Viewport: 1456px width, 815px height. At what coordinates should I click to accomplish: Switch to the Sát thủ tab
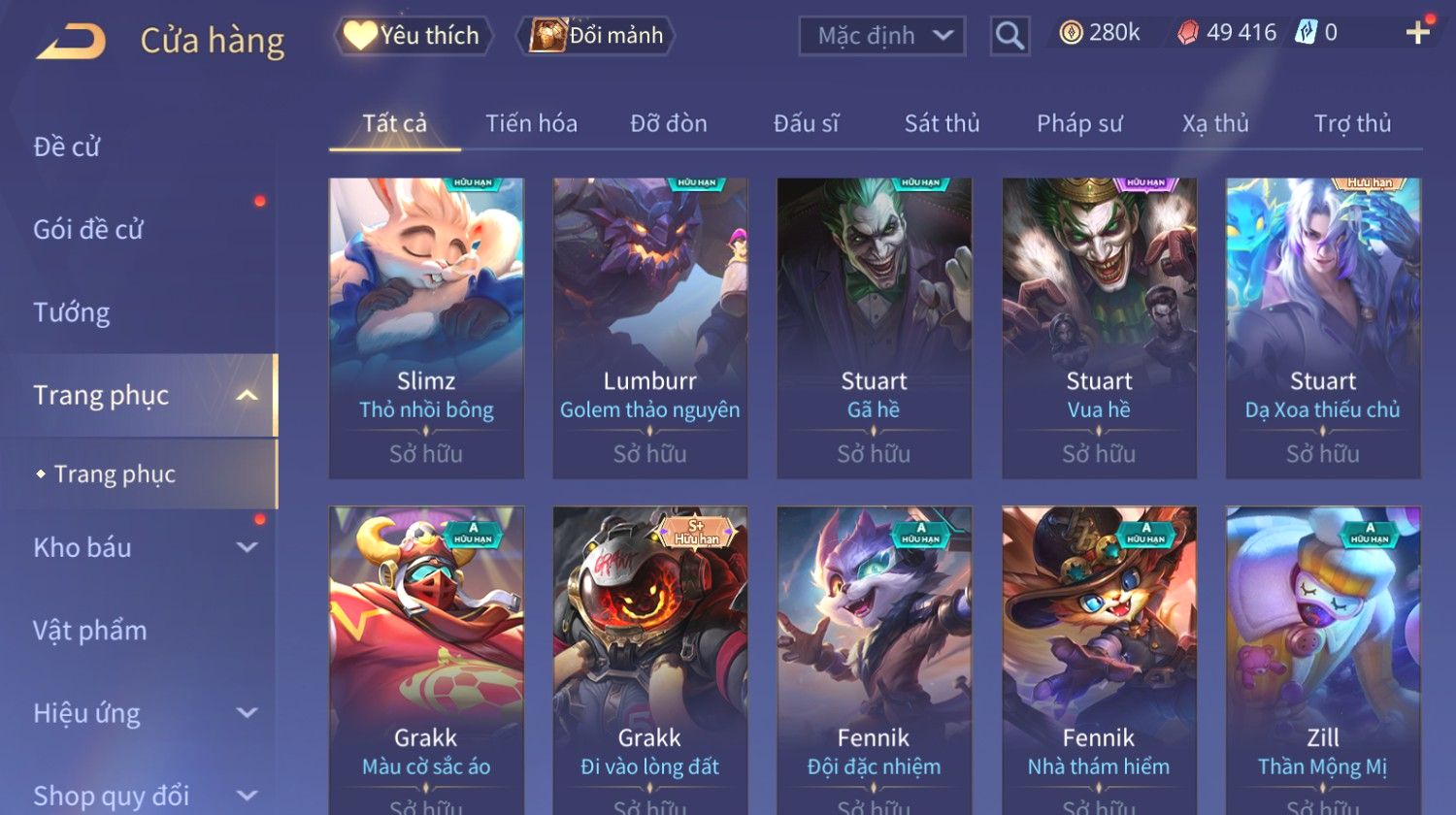[x=942, y=123]
